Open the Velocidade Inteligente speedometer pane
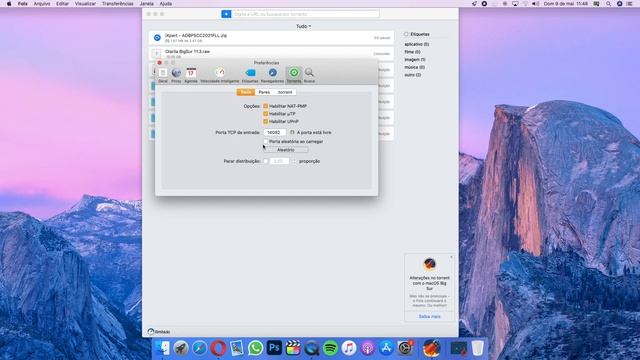The image size is (640, 360). [x=220, y=75]
